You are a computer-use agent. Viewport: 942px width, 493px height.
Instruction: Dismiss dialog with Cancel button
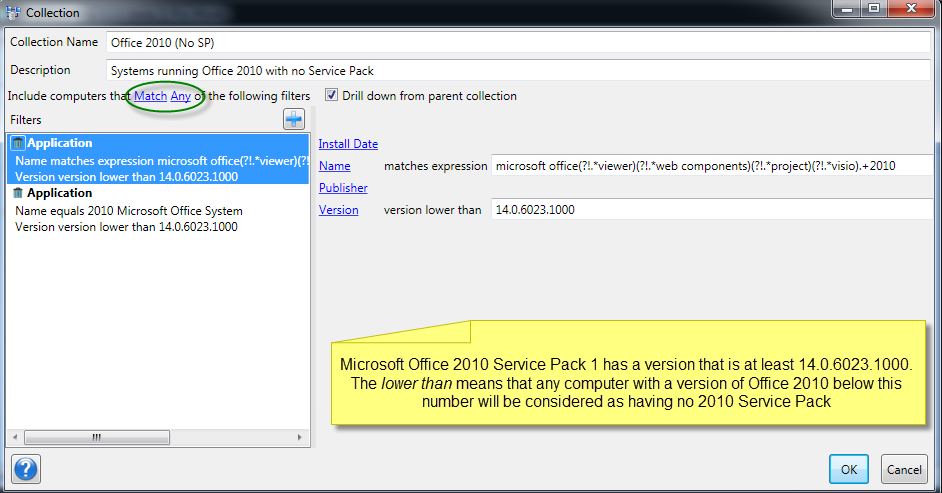coord(904,469)
